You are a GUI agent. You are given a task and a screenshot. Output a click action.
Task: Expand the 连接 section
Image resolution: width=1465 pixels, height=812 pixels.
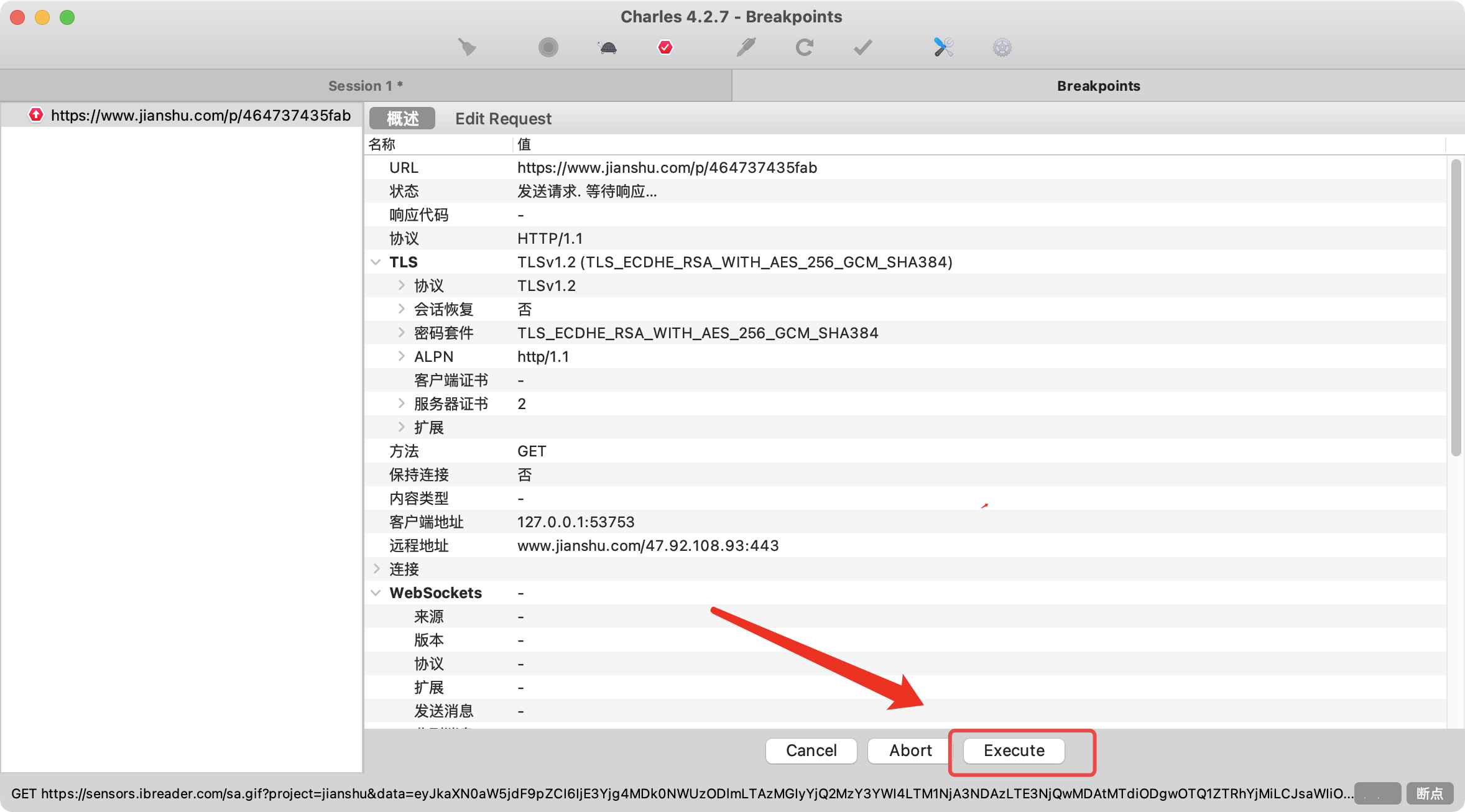pyautogui.click(x=376, y=569)
